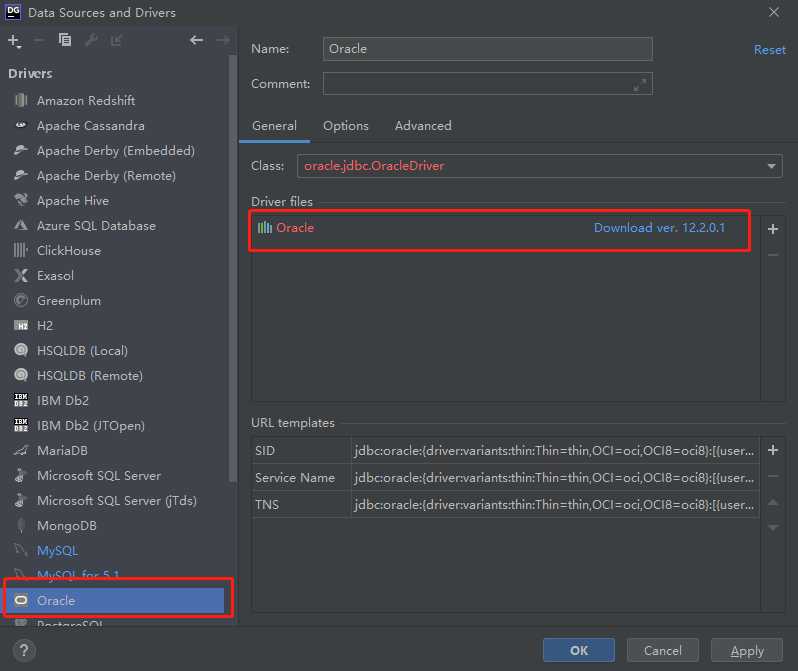Open the Class dropdown arrow
Screen dimensions: 798x671
pyautogui.click(x=771, y=166)
